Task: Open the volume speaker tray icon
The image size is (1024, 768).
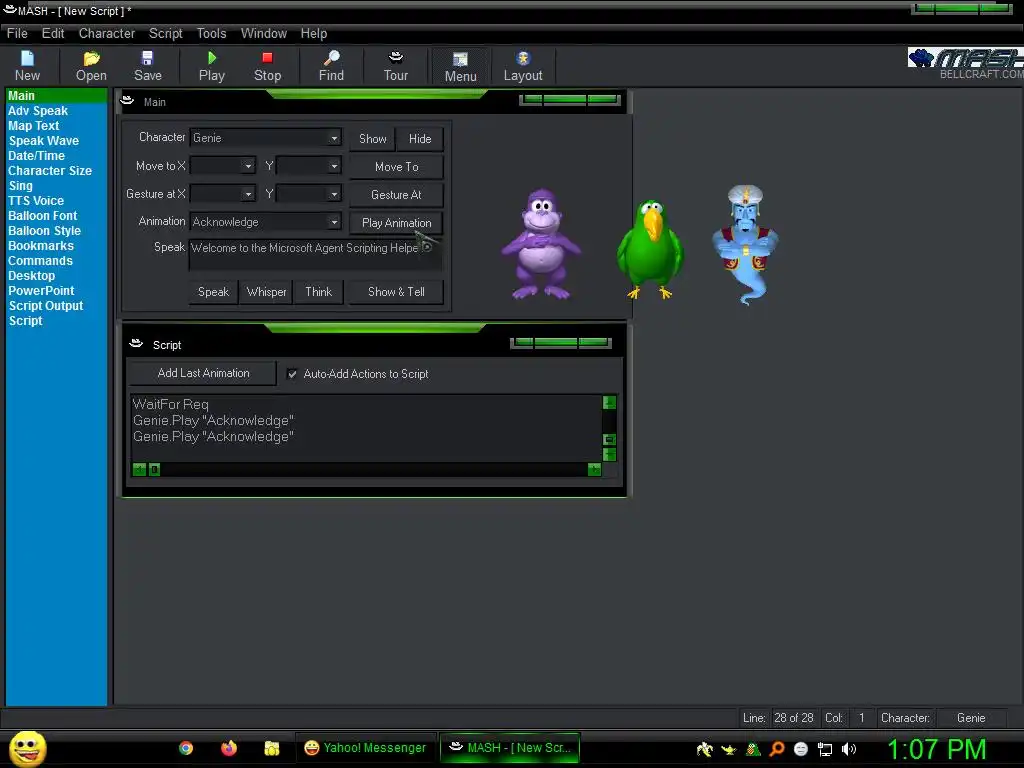Action: tap(849, 749)
